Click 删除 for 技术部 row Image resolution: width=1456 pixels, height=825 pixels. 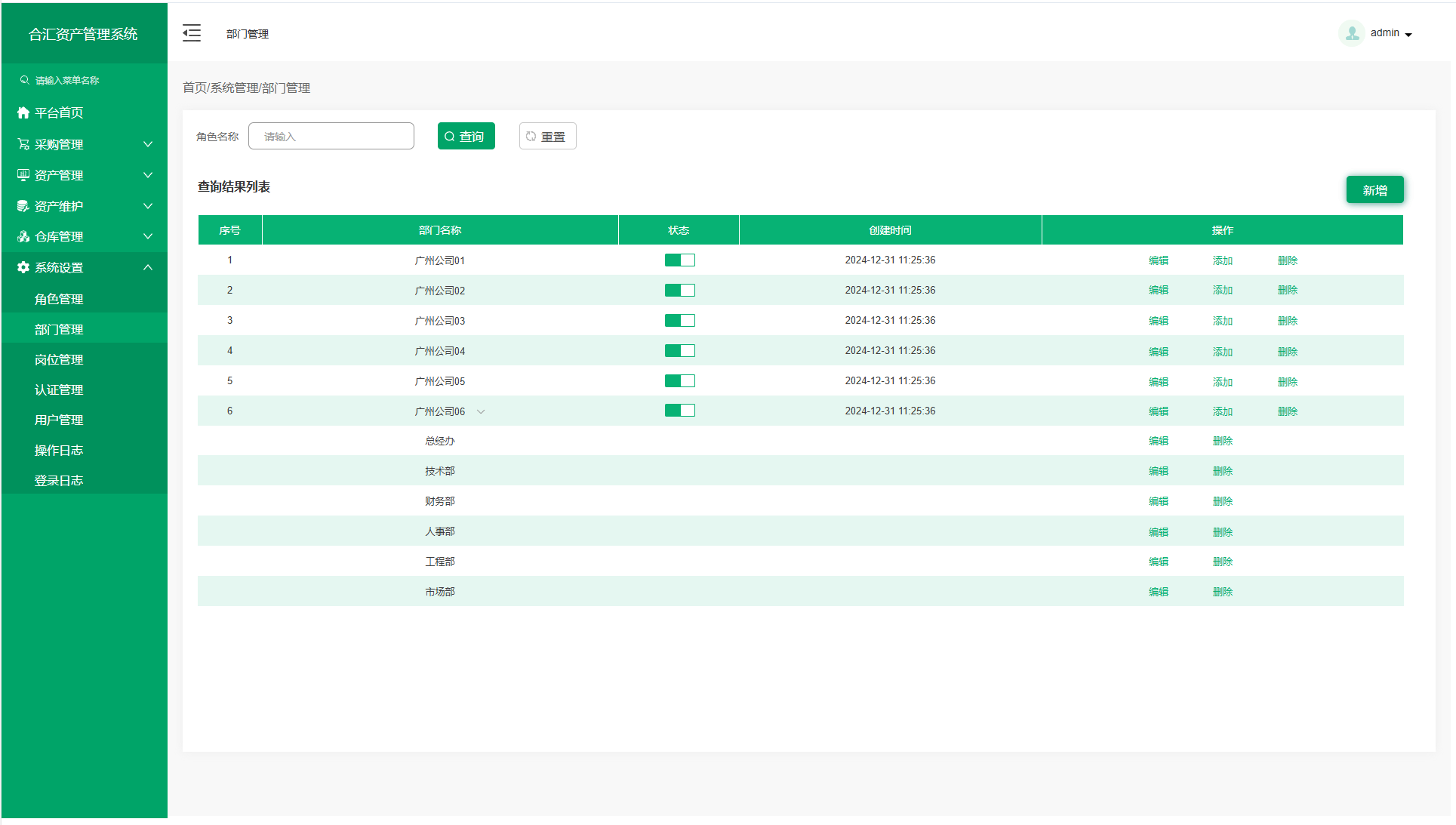1222,471
